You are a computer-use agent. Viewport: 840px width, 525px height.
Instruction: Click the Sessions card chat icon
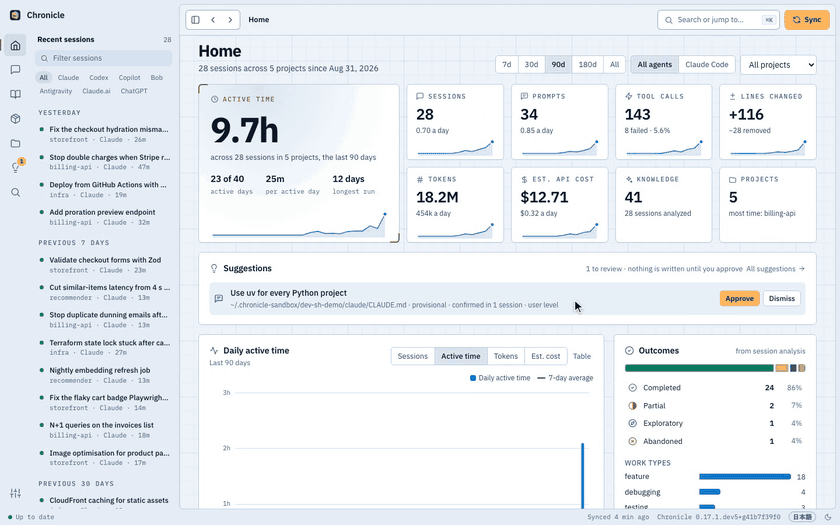419,96
